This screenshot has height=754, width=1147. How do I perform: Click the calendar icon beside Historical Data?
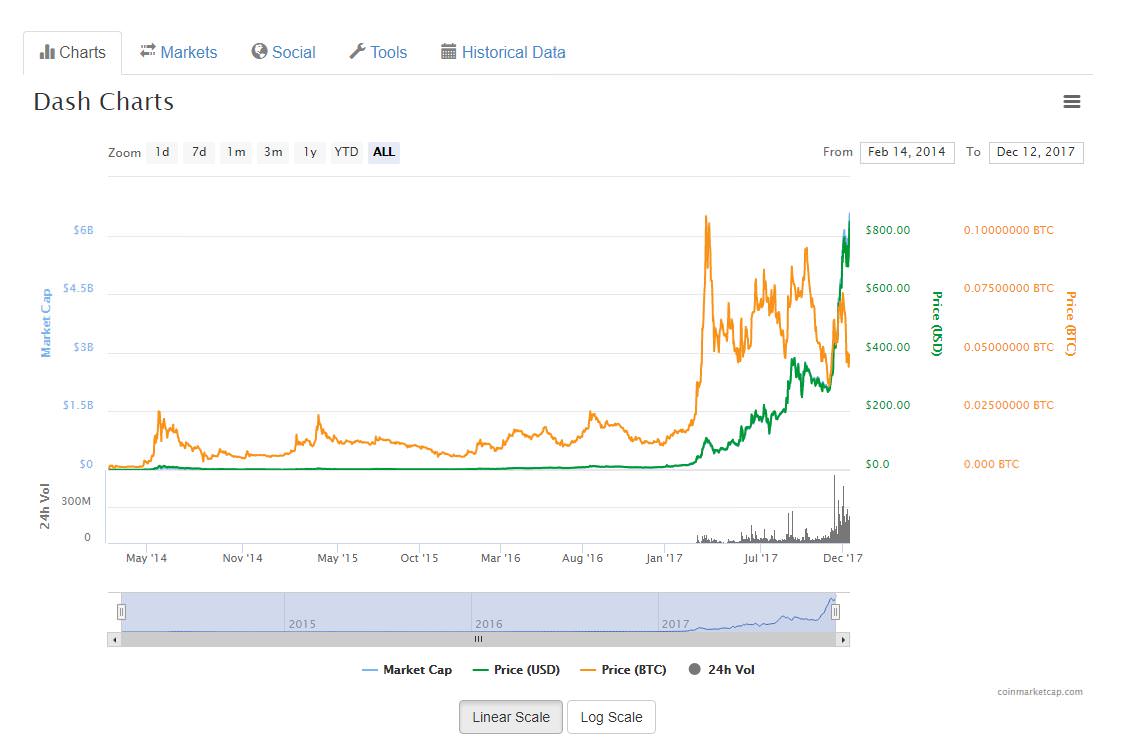pyautogui.click(x=448, y=52)
